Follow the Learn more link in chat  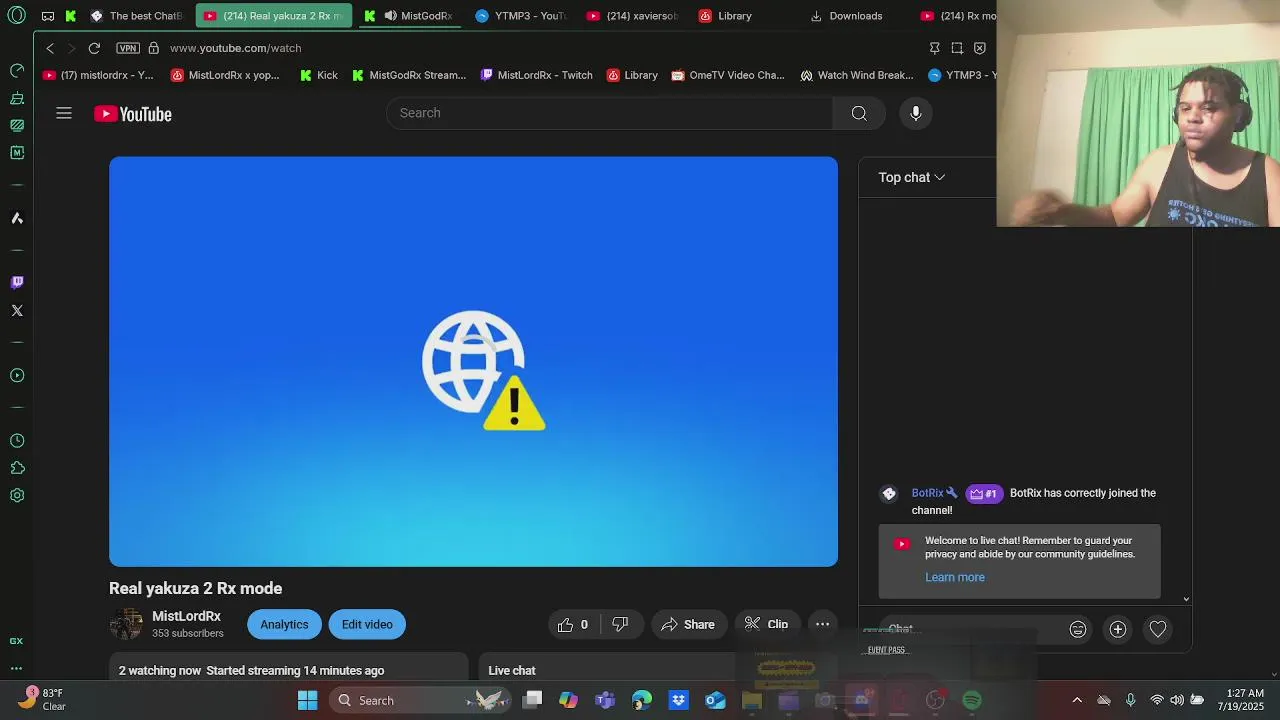click(x=955, y=577)
